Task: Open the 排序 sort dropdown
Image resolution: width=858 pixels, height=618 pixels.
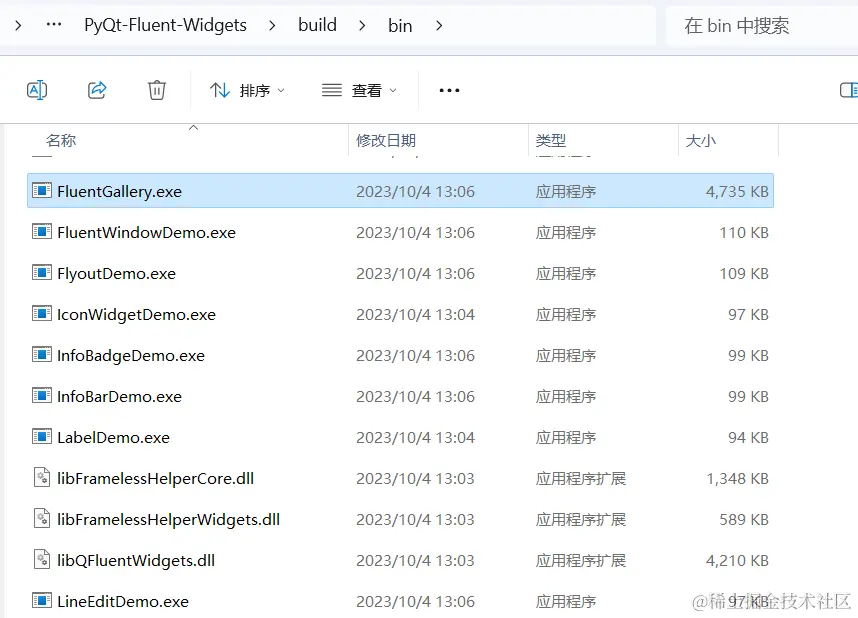Action: pyautogui.click(x=247, y=90)
